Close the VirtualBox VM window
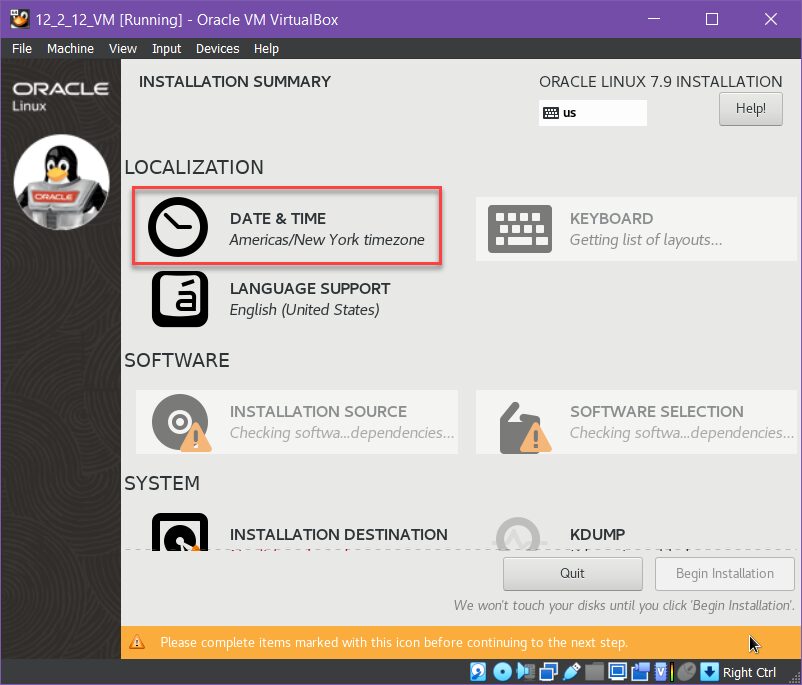802x685 pixels. tap(771, 19)
